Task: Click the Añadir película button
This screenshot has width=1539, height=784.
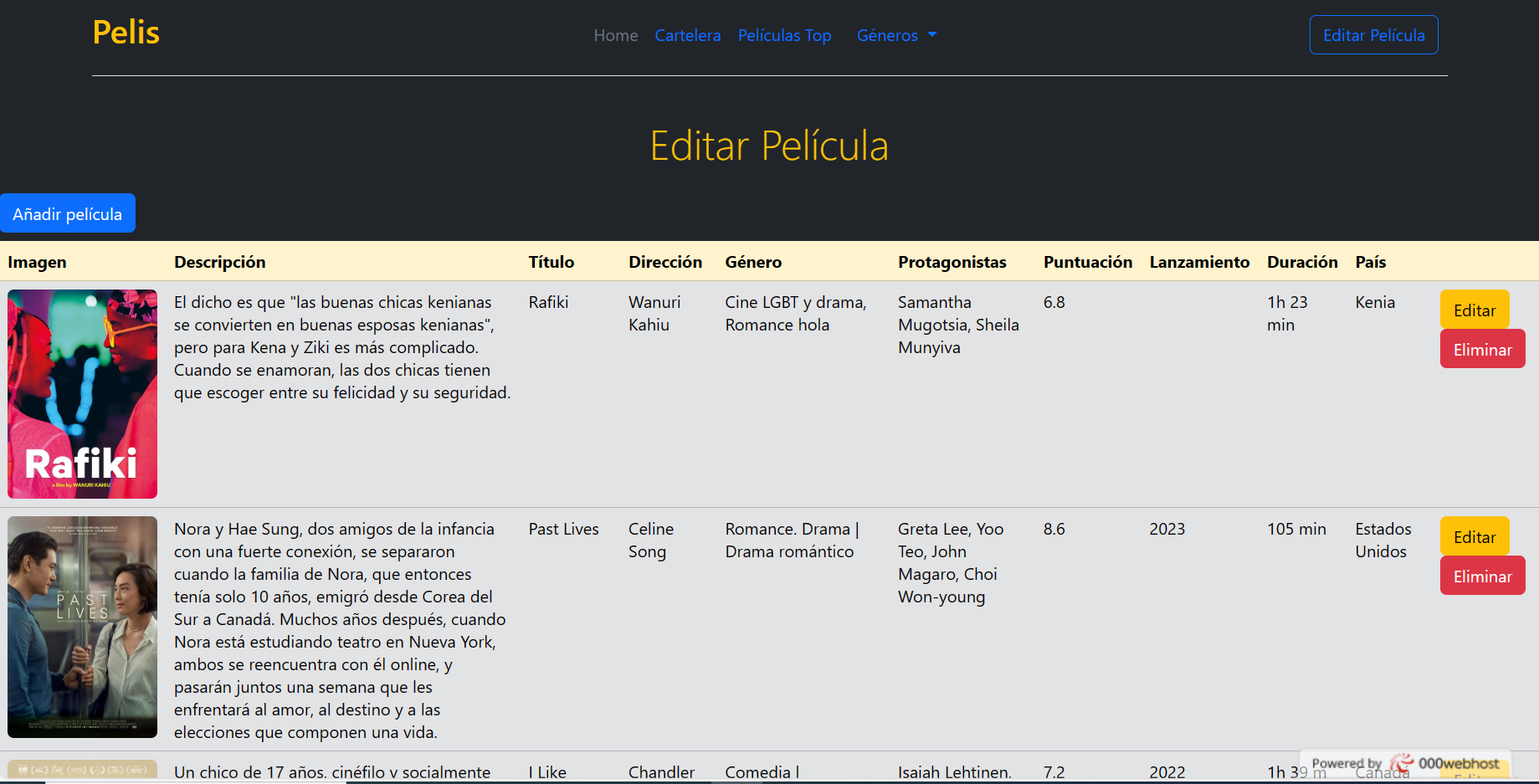Action: pyautogui.click(x=68, y=213)
